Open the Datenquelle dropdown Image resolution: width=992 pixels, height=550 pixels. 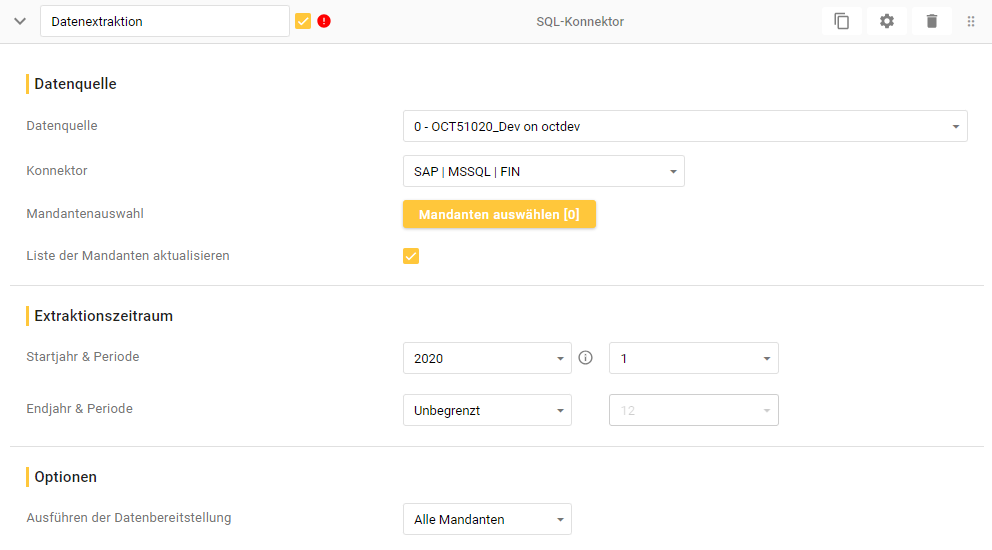684,126
